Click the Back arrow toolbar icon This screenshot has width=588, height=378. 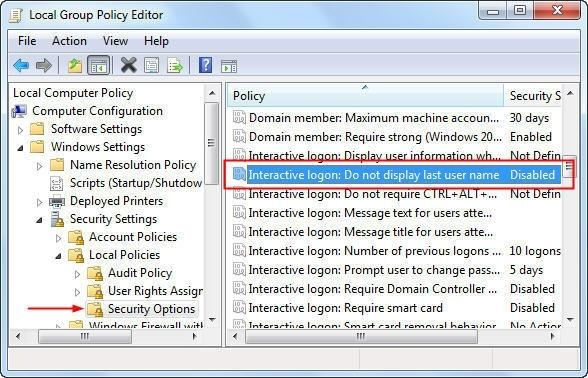(x=21, y=66)
